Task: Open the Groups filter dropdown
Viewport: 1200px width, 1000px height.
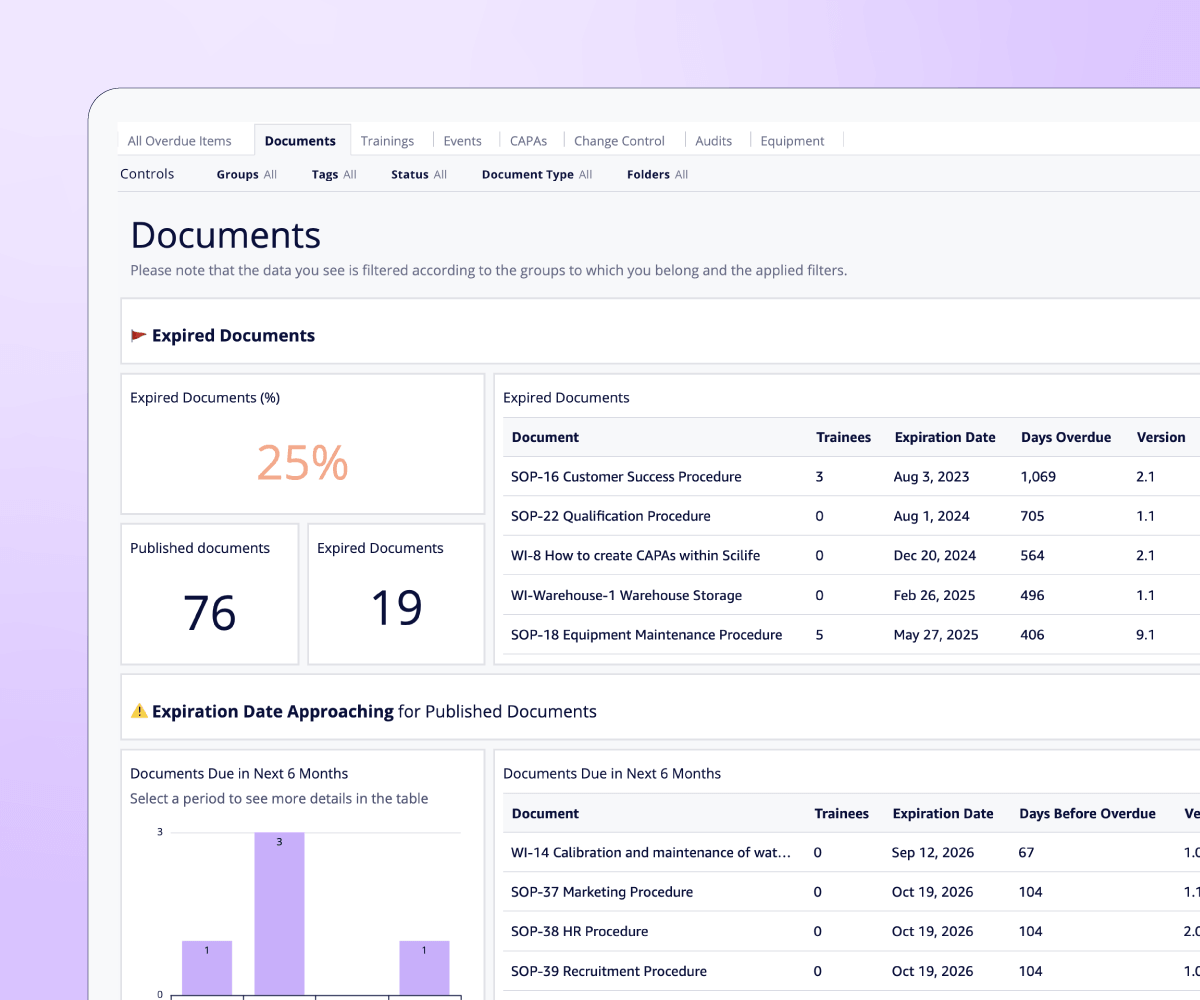Action: tap(247, 174)
